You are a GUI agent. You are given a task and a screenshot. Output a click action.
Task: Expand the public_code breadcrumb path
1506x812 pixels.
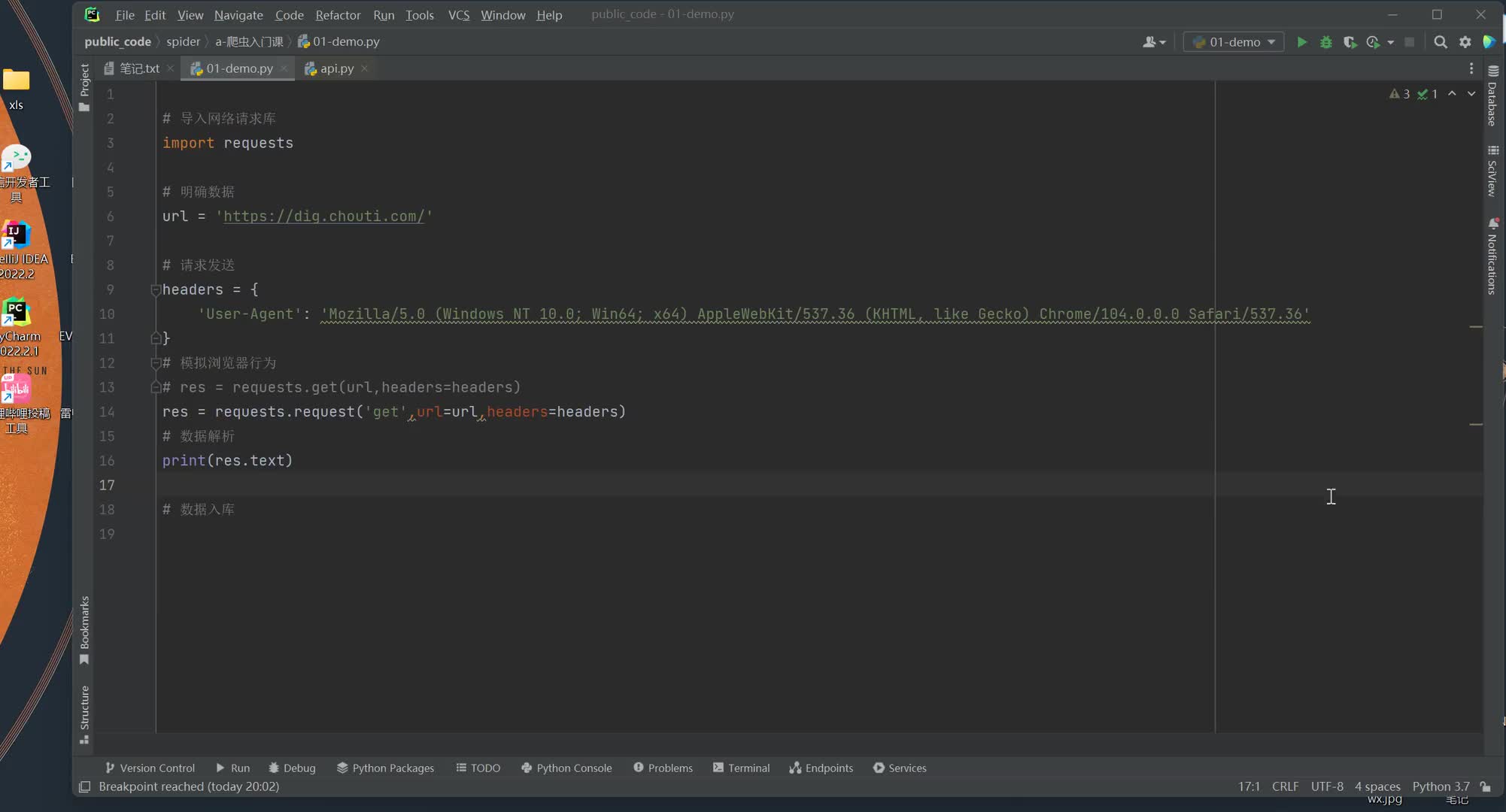(117, 41)
